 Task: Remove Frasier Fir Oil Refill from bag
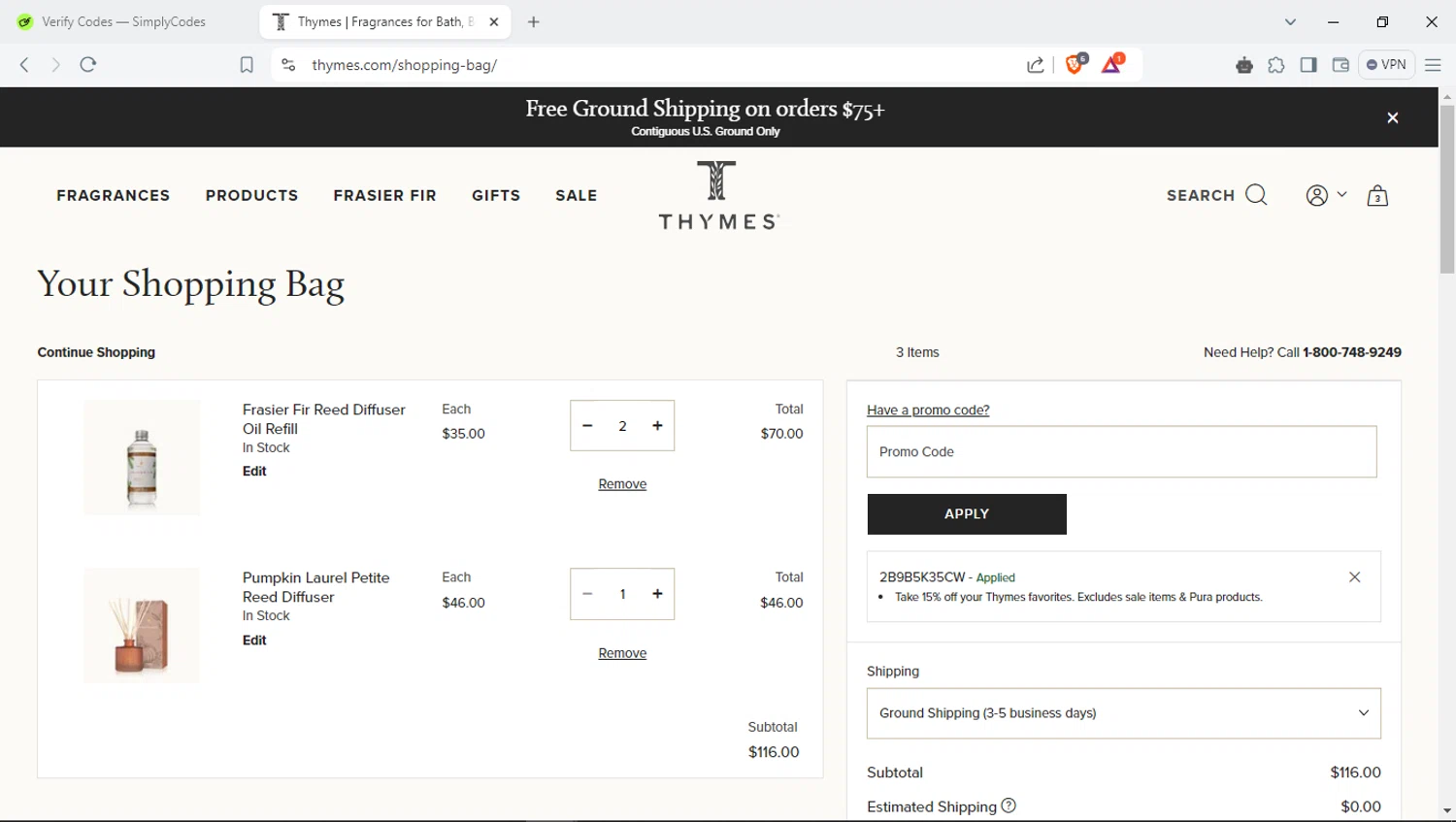point(622,483)
